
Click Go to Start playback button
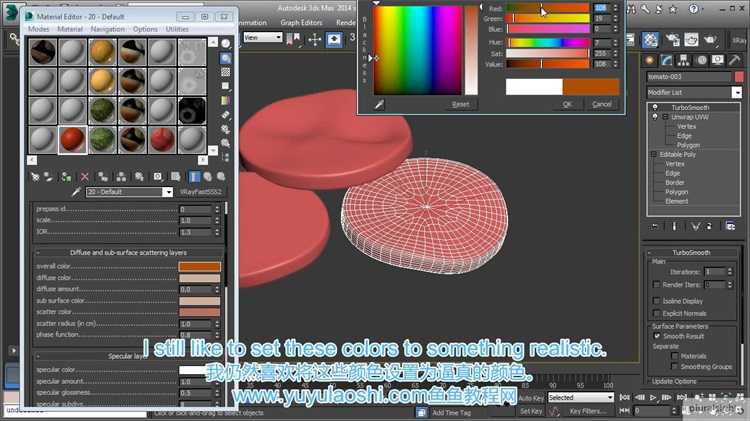(624, 398)
